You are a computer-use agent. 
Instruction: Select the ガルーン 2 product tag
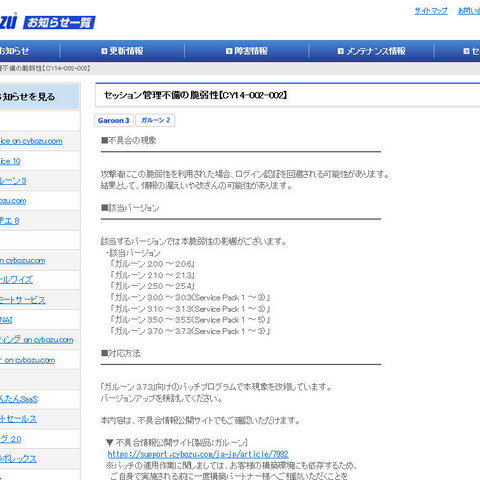[x=155, y=120]
